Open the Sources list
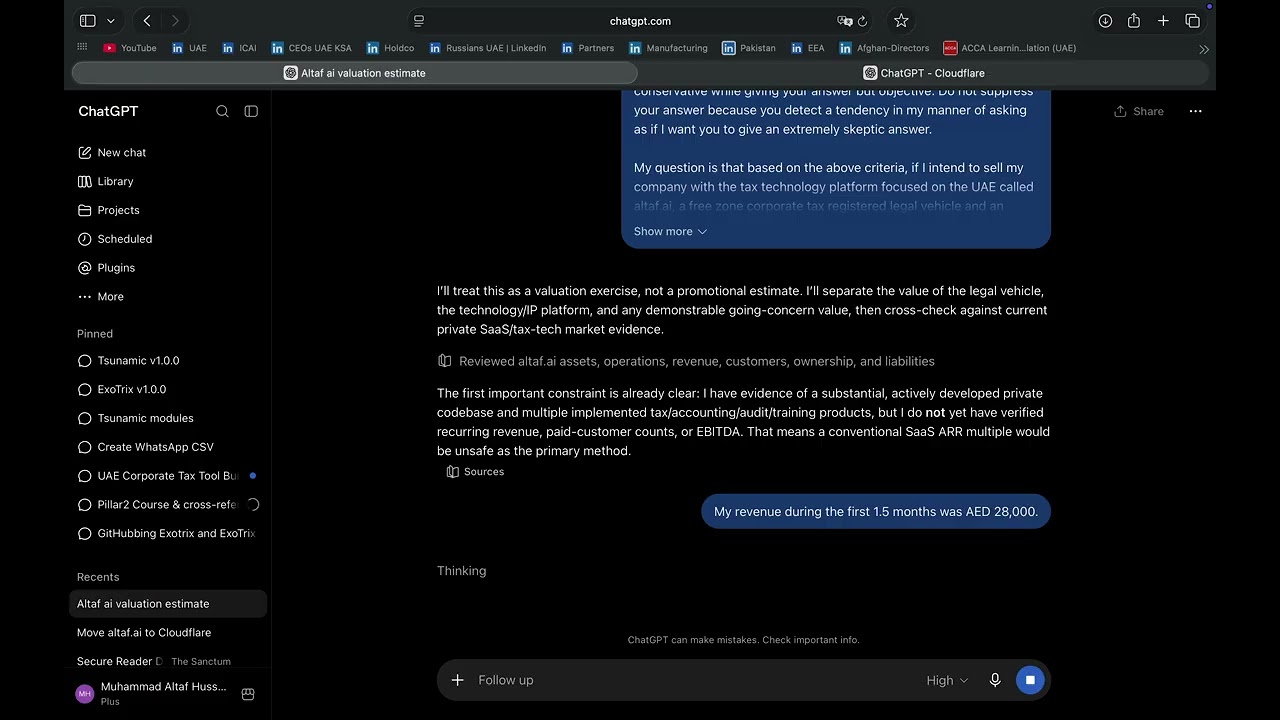The image size is (1280, 720). [475, 472]
